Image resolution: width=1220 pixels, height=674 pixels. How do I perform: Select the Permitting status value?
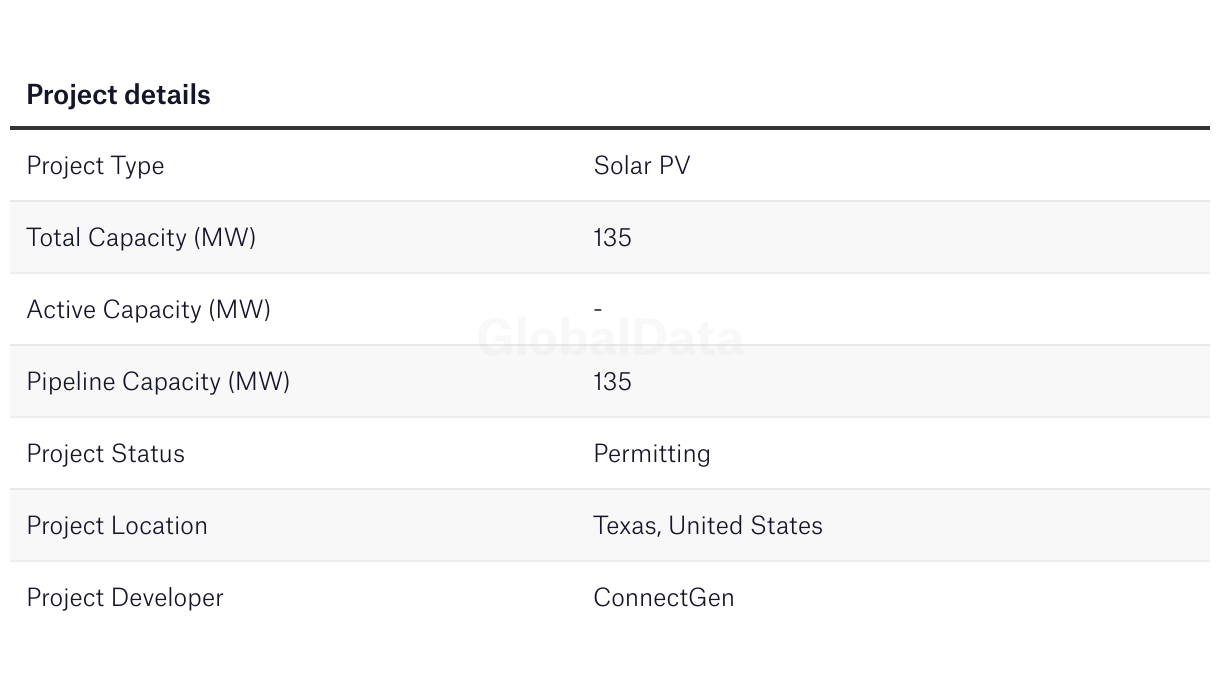coord(651,454)
